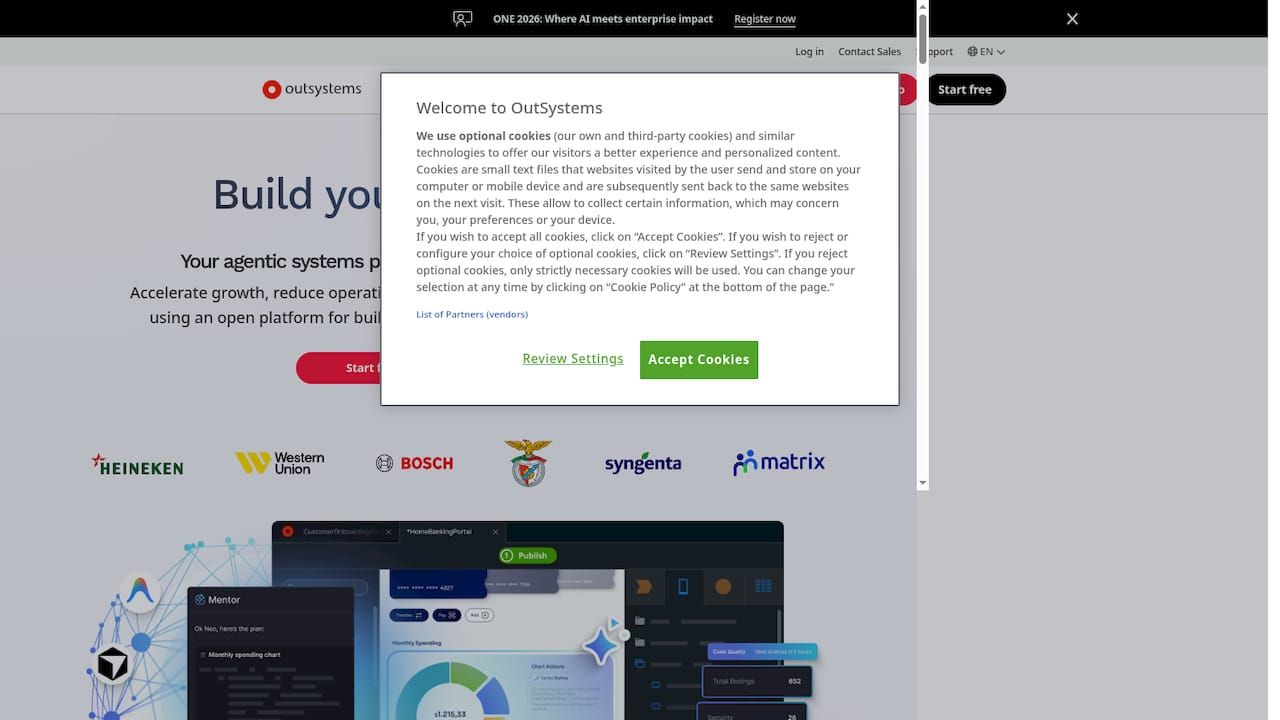
Task: Click the Total Findings 852 card
Action: point(755,681)
